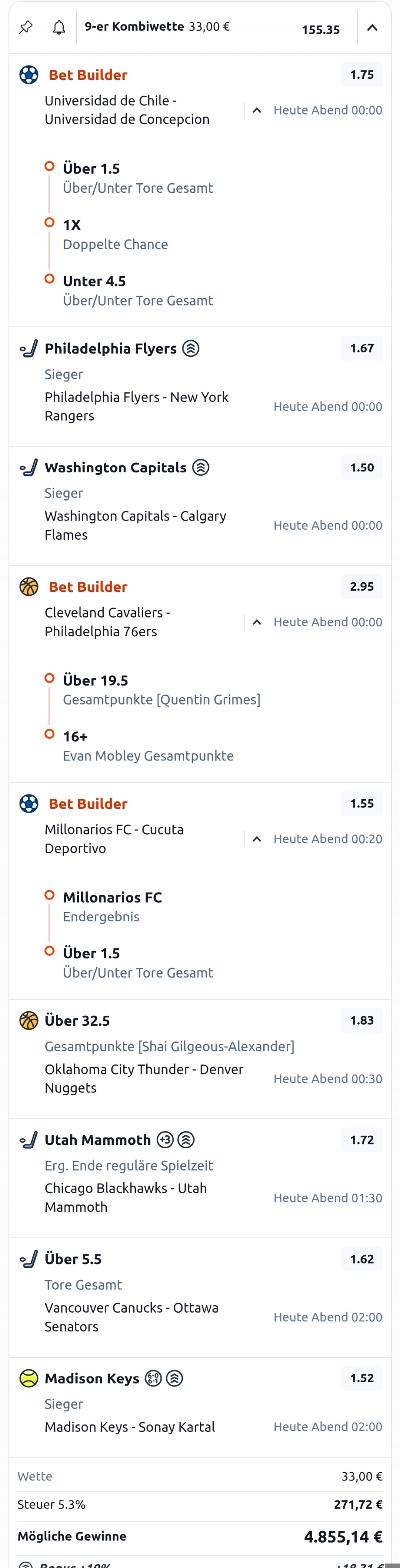Open Philadelphia Flyers - New York Rangers match
This screenshot has width=400, height=1568.
(136, 406)
